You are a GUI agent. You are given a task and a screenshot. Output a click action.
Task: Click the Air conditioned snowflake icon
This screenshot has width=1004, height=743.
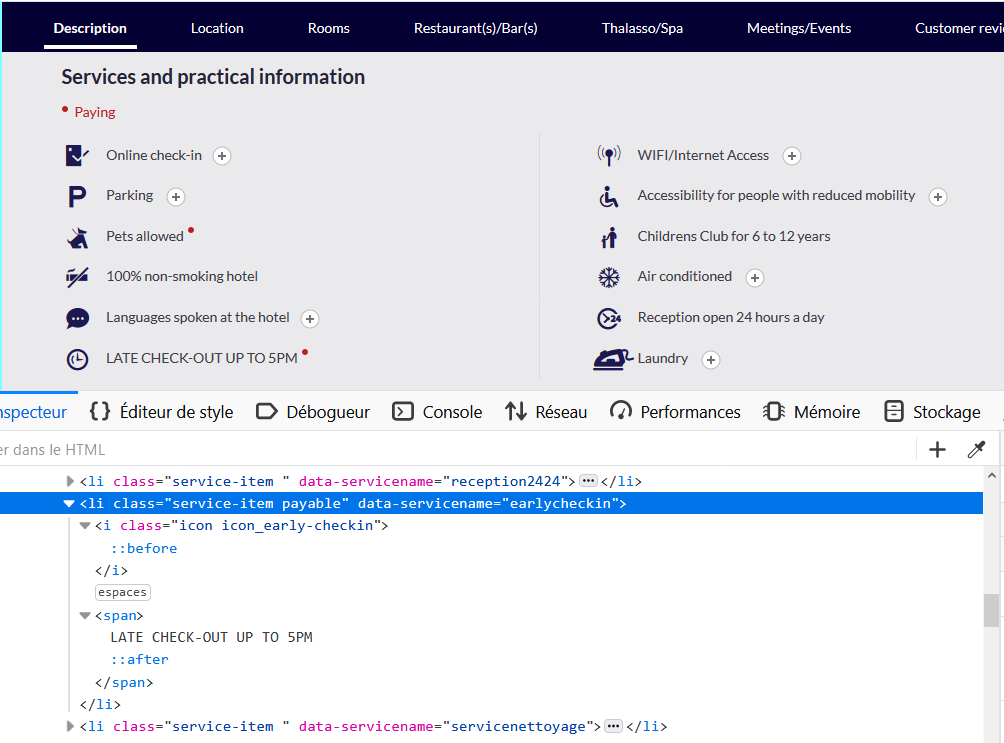[x=609, y=277]
